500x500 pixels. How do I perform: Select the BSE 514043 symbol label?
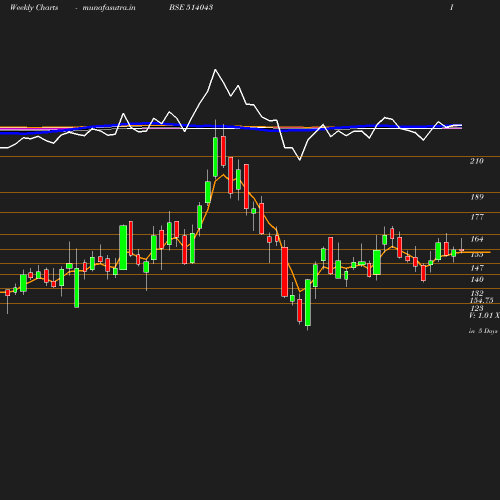pyautogui.click(x=191, y=7)
